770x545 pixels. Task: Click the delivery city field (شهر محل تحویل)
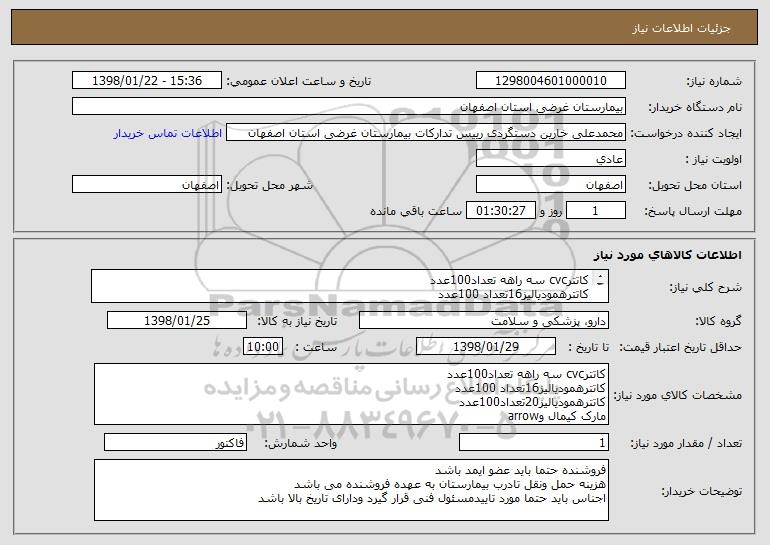(147, 185)
